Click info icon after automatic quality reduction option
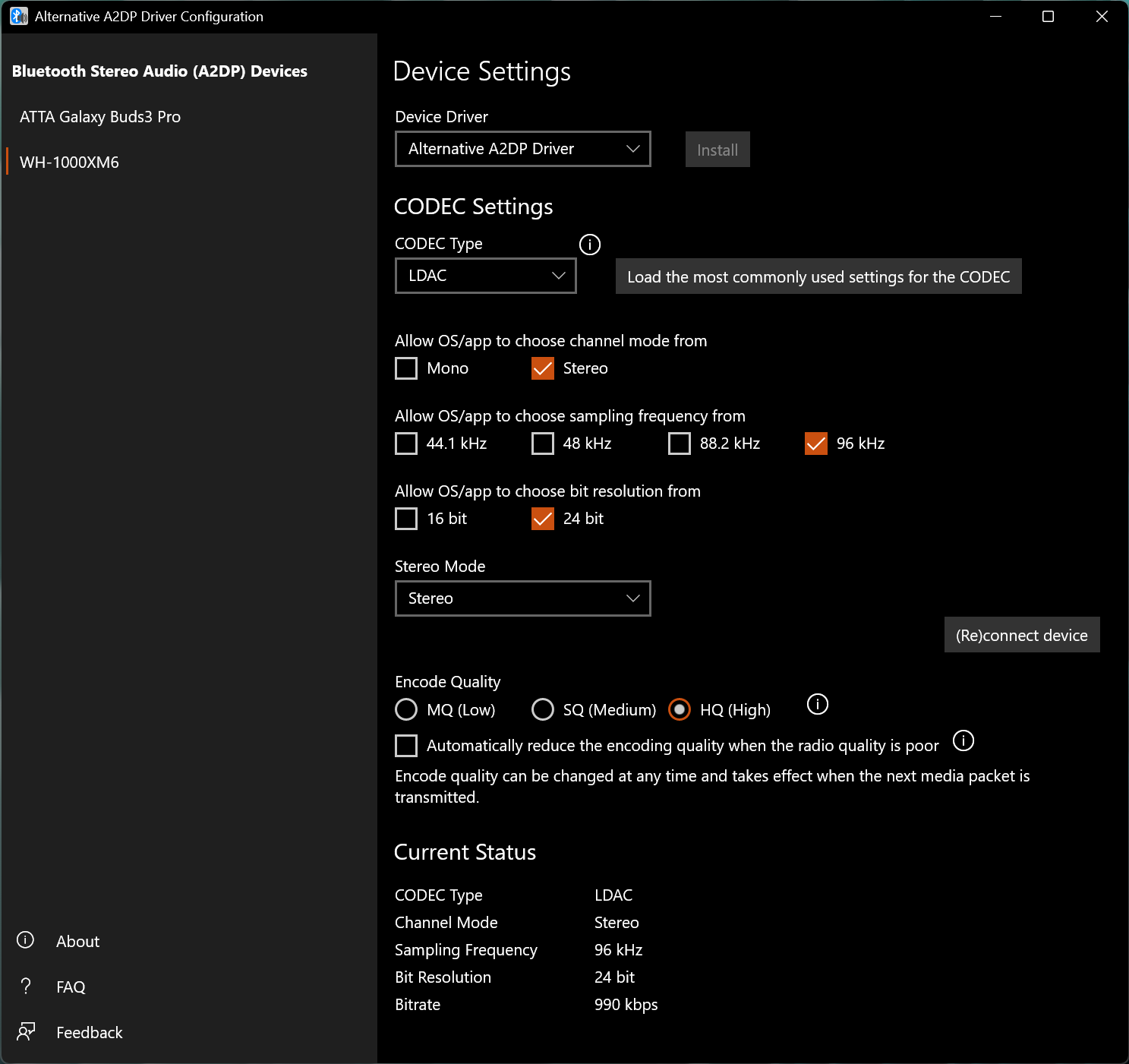Image resolution: width=1129 pixels, height=1064 pixels. coord(963,740)
